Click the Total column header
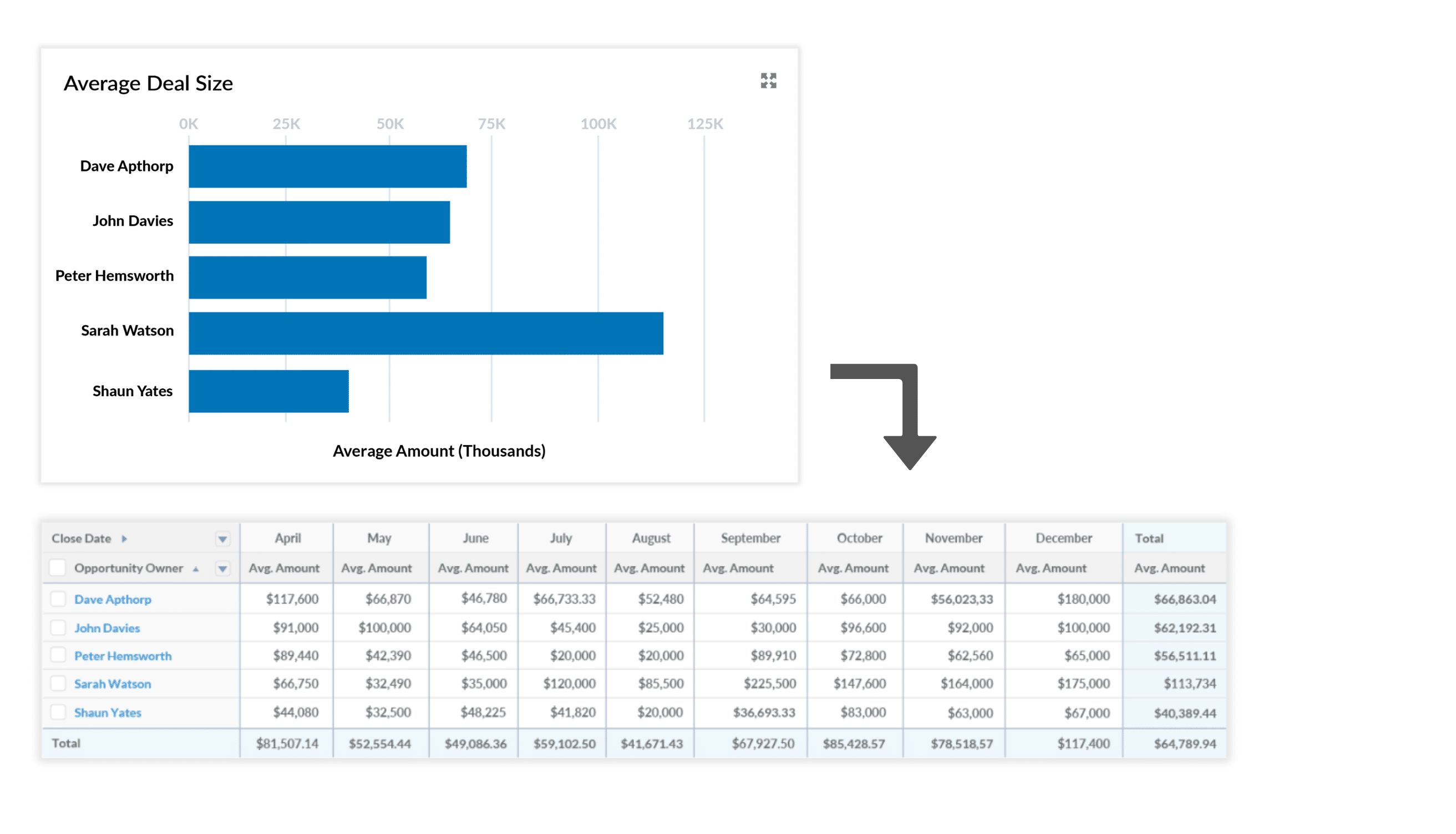Screen dimensions: 1456x834 [1149, 538]
